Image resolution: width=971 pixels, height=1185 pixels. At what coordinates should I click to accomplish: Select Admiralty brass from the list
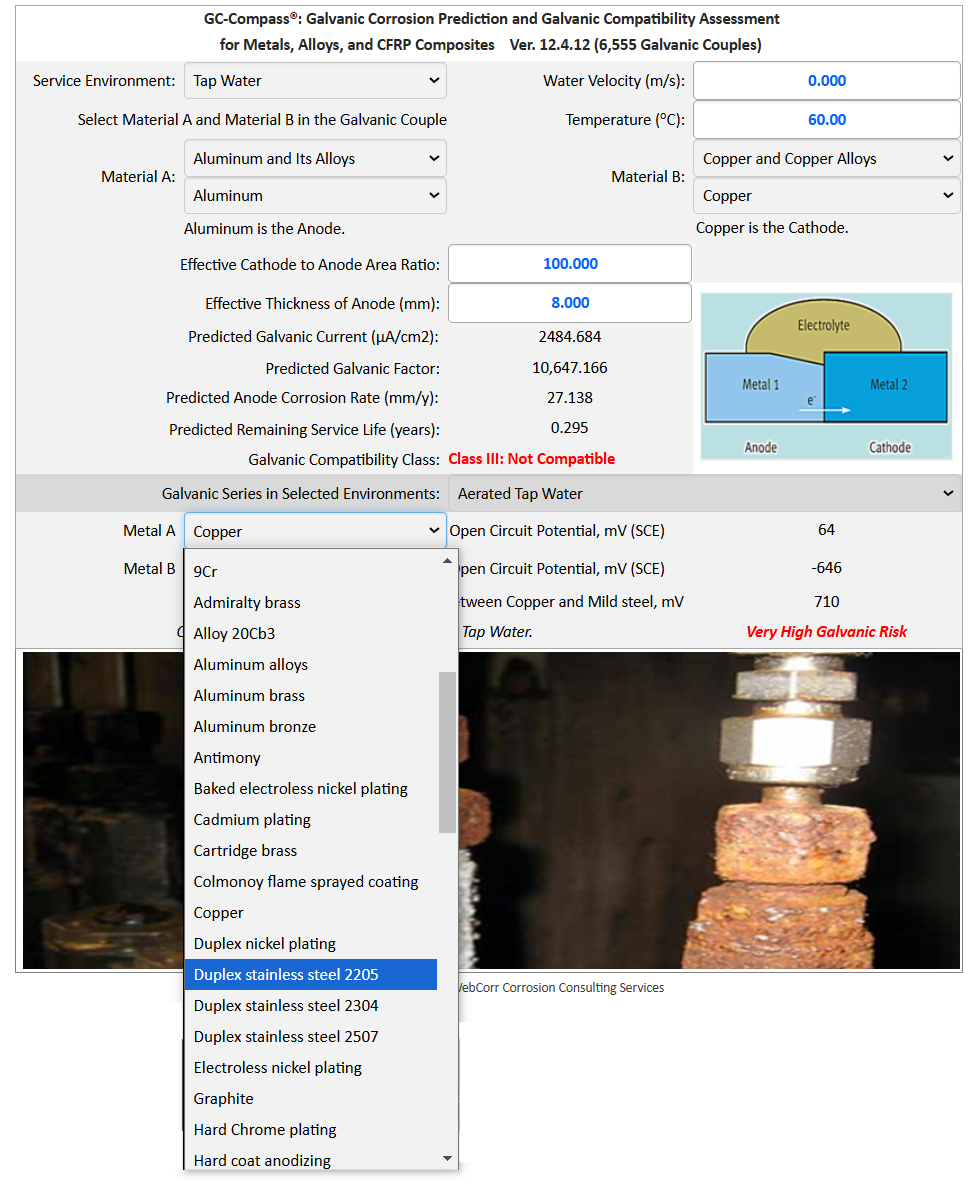click(311, 602)
